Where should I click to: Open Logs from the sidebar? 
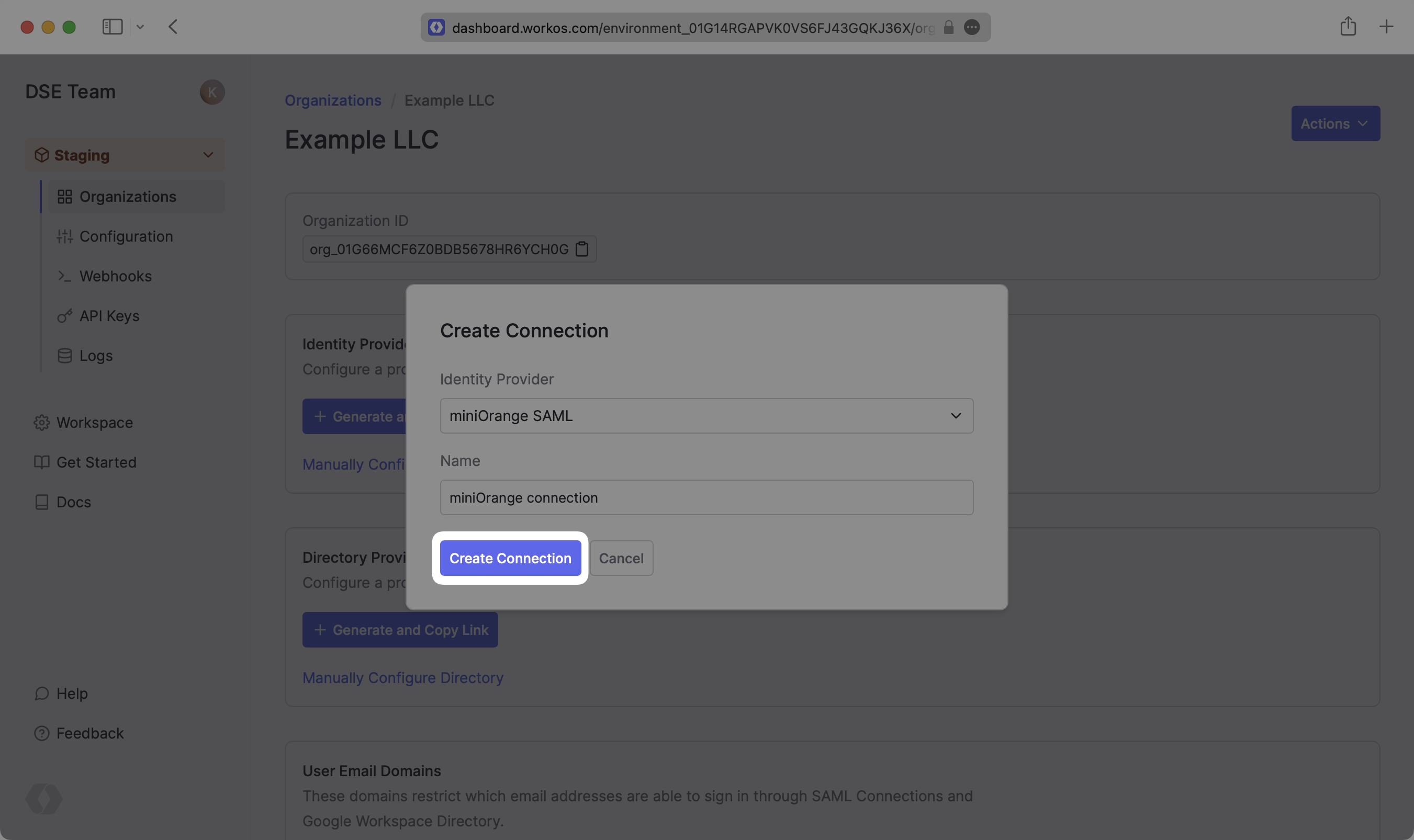tap(96, 356)
